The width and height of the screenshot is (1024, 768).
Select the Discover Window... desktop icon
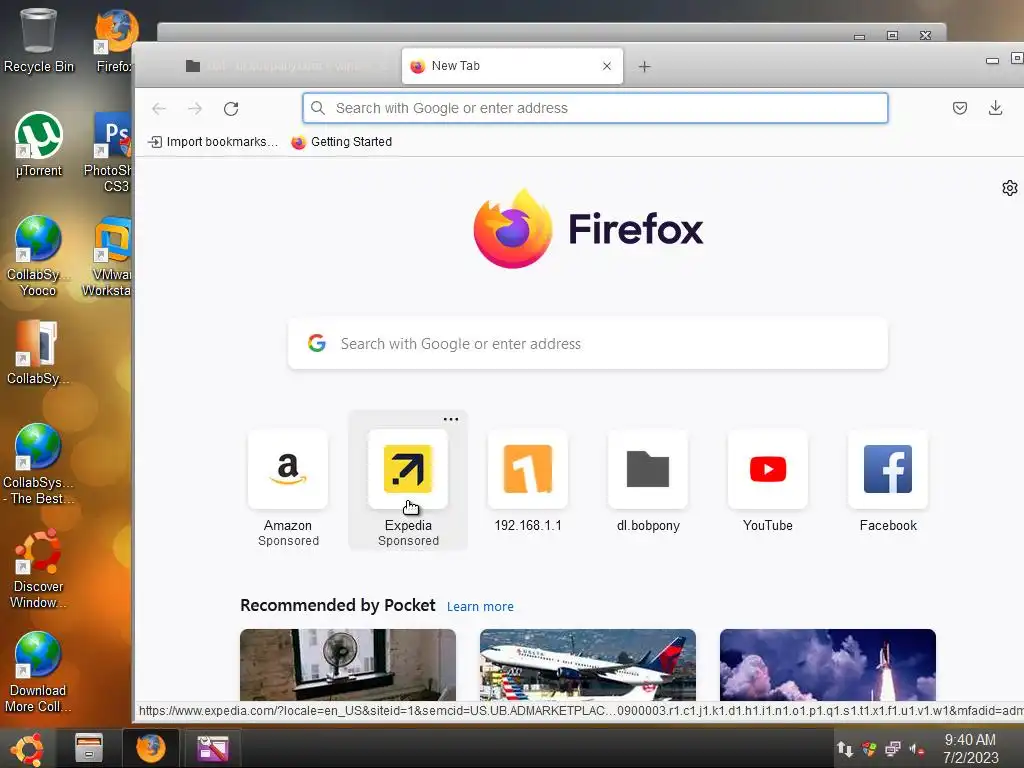39,568
